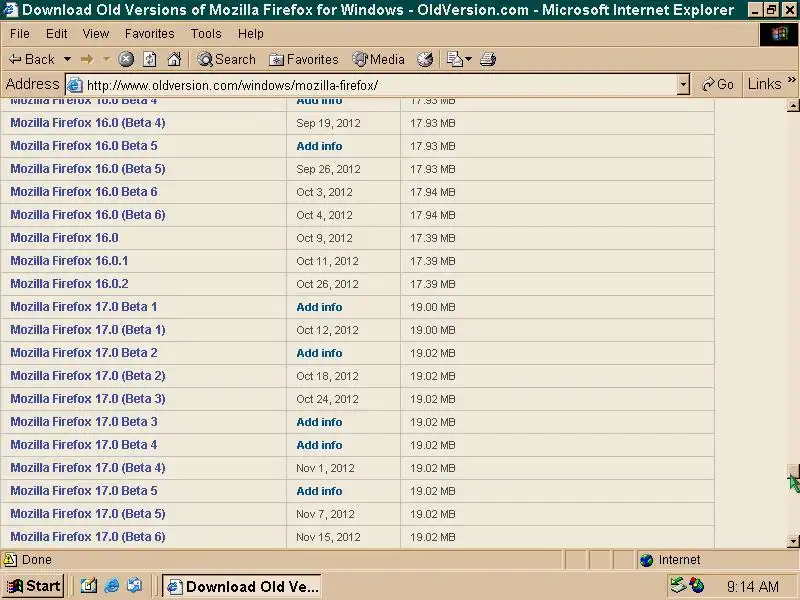Click the Refresh page icon
Image resolution: width=800 pixels, height=600 pixels.
tap(149, 59)
